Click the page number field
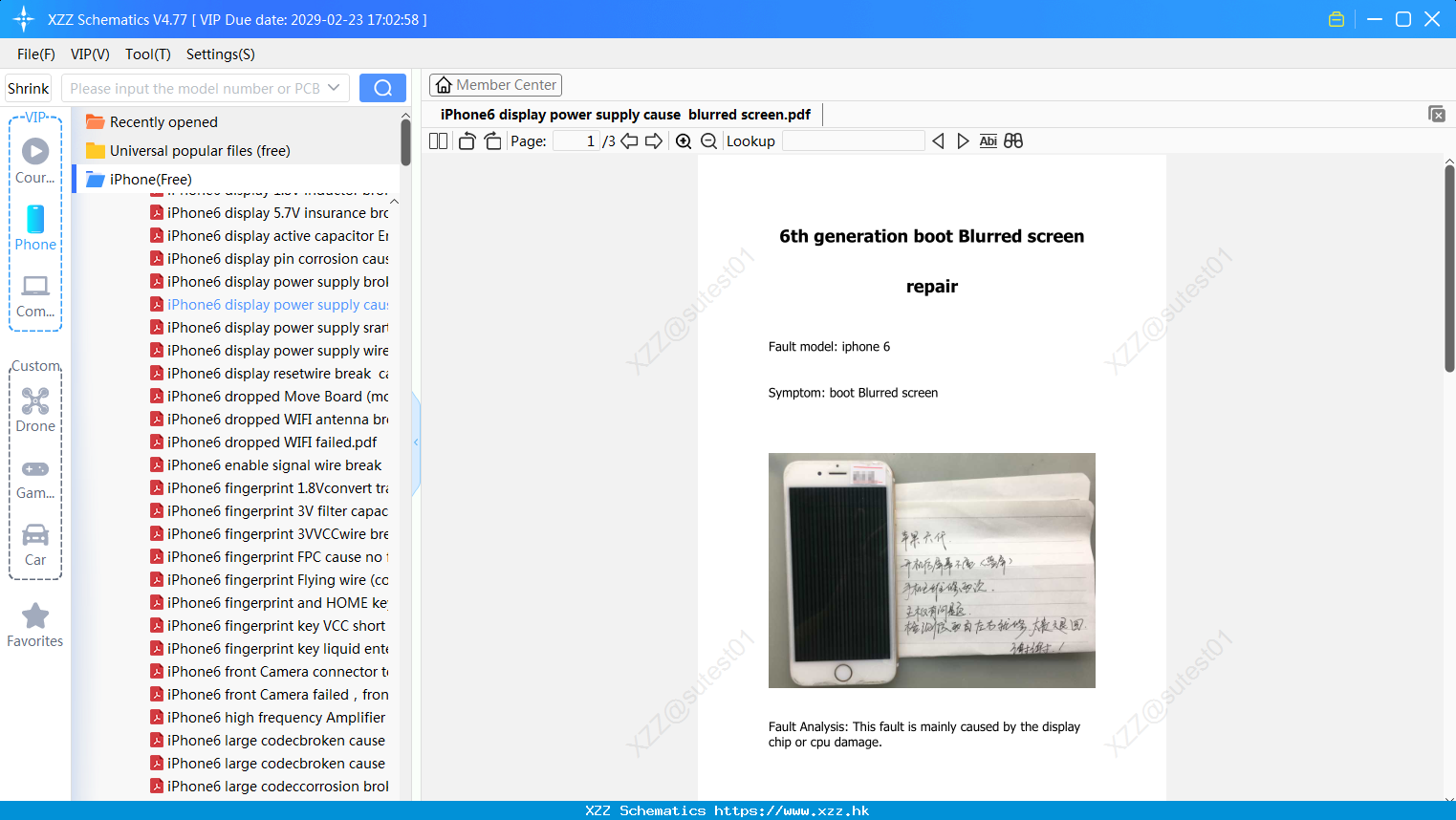1456x820 pixels. 577,140
